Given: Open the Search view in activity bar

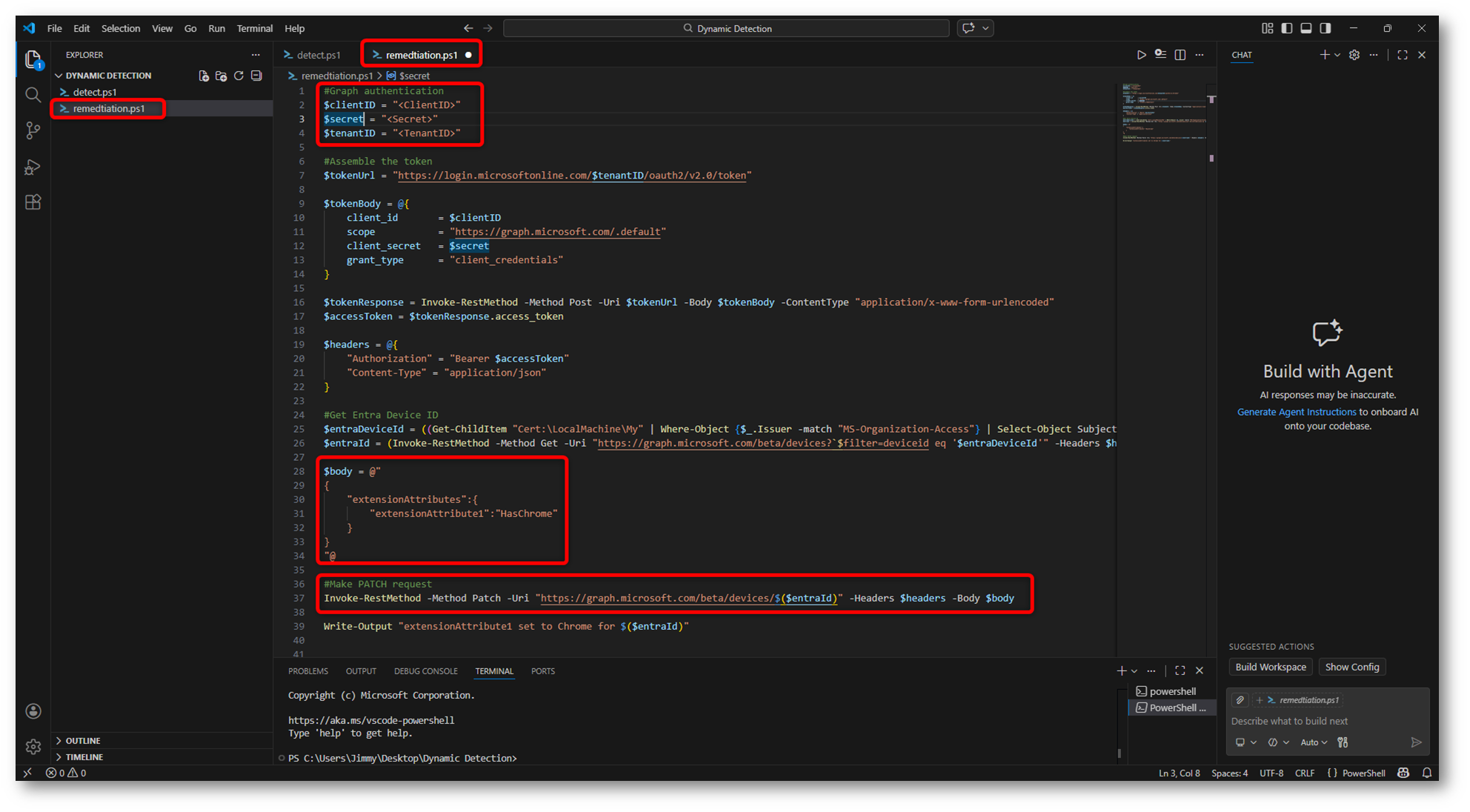Looking at the screenshot, I should click(33, 95).
